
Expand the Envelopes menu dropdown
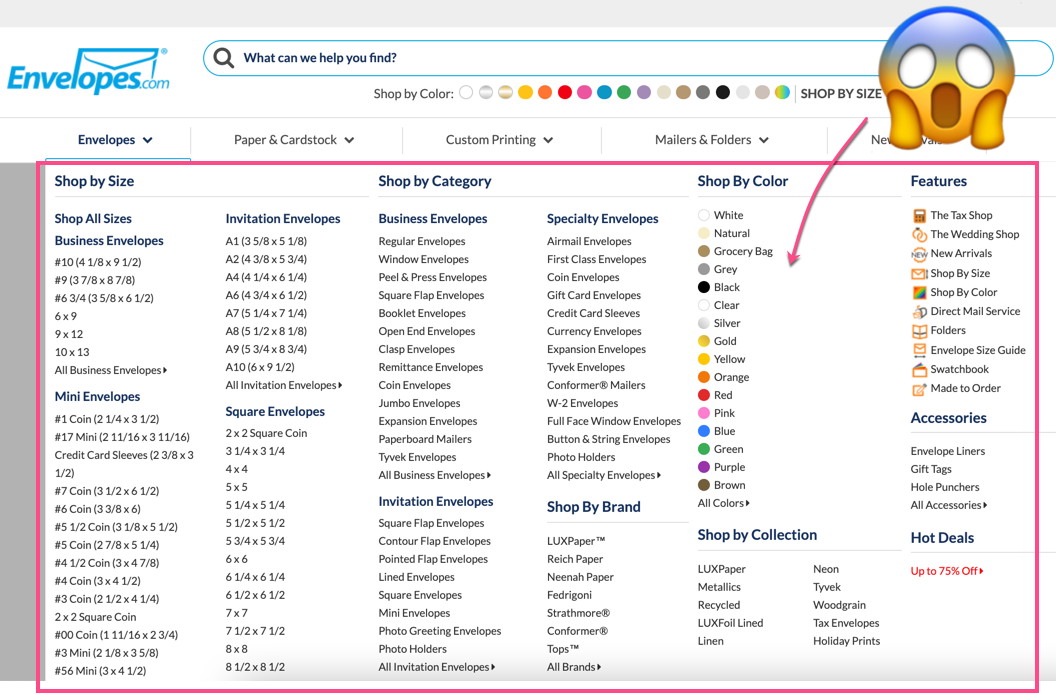point(115,140)
